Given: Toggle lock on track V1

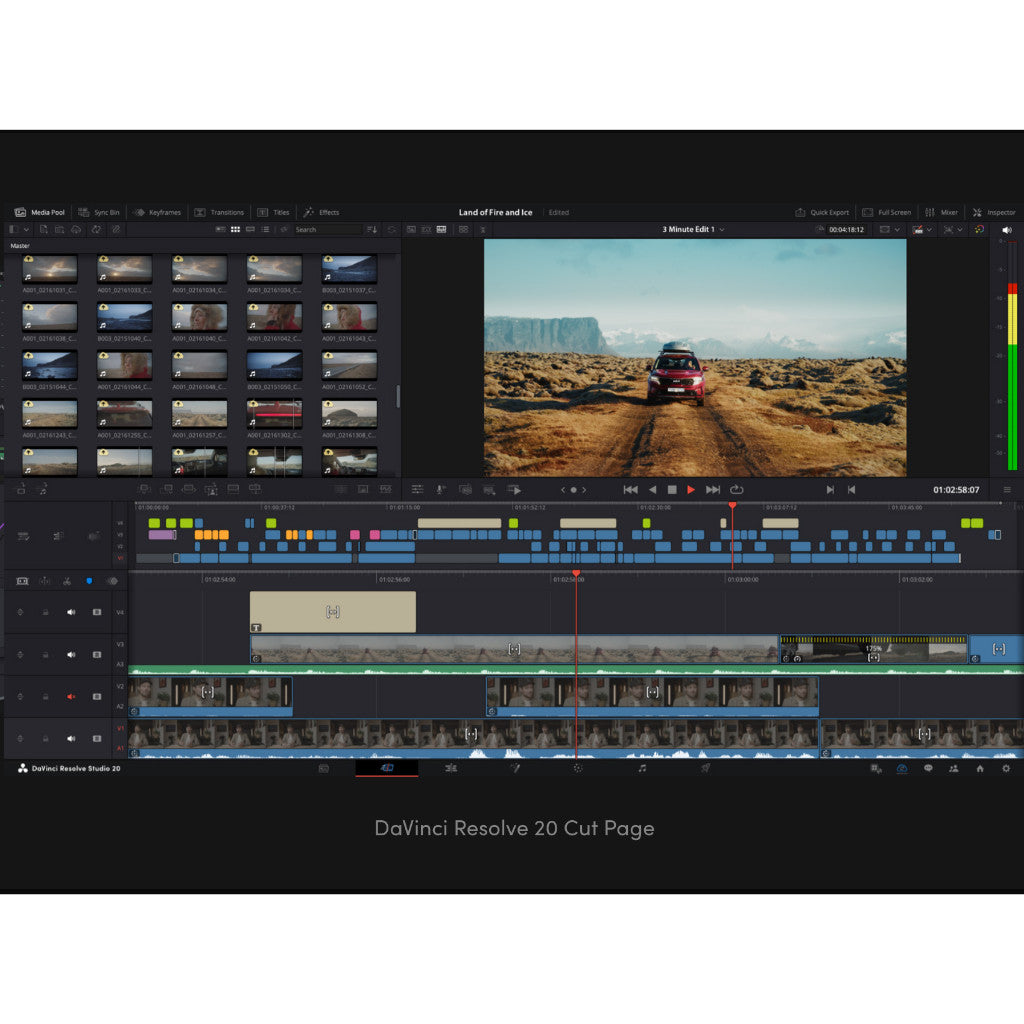Looking at the screenshot, I should pyautogui.click(x=45, y=739).
